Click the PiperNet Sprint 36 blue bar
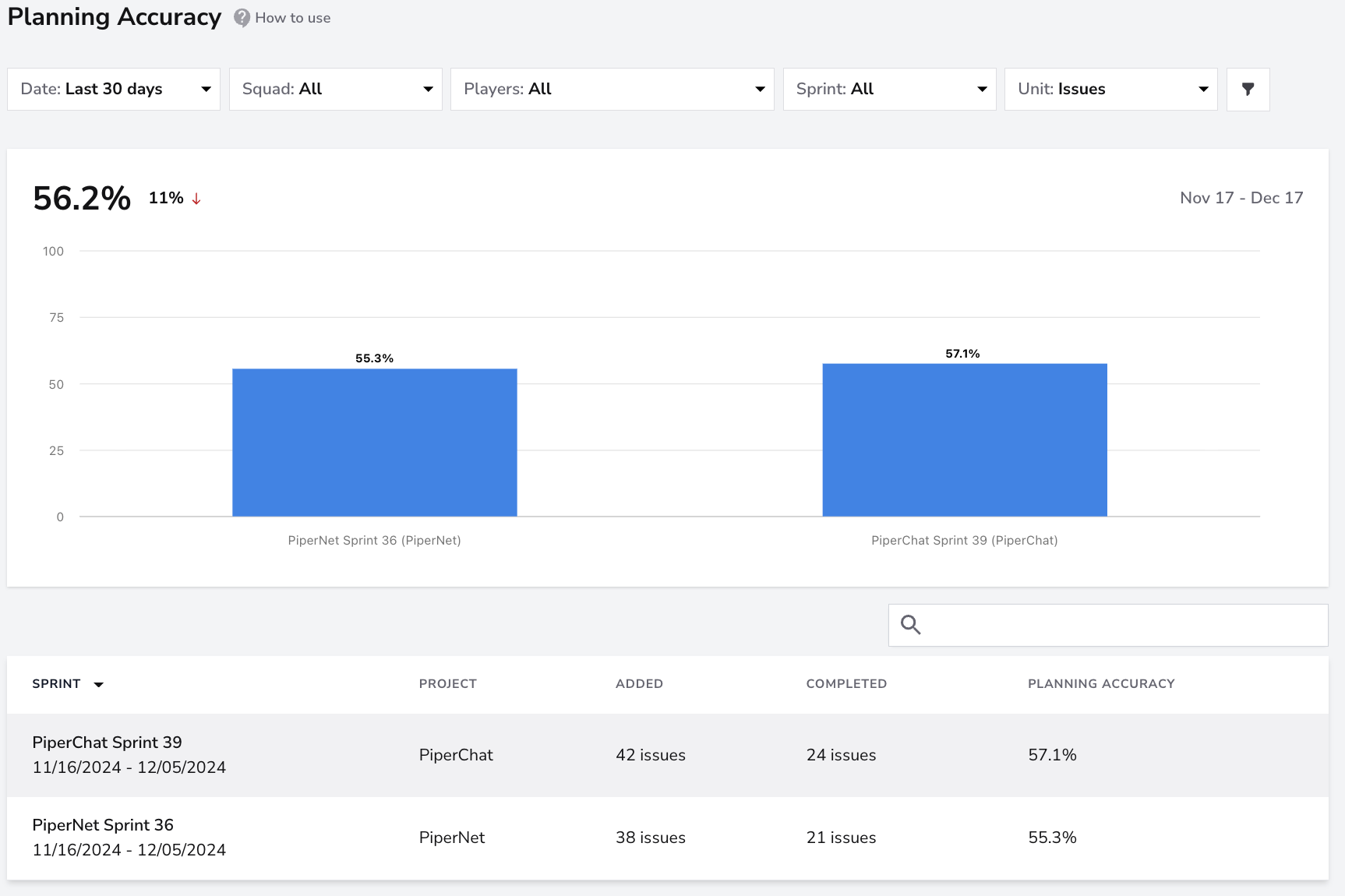The width and height of the screenshot is (1345, 896). click(x=375, y=443)
